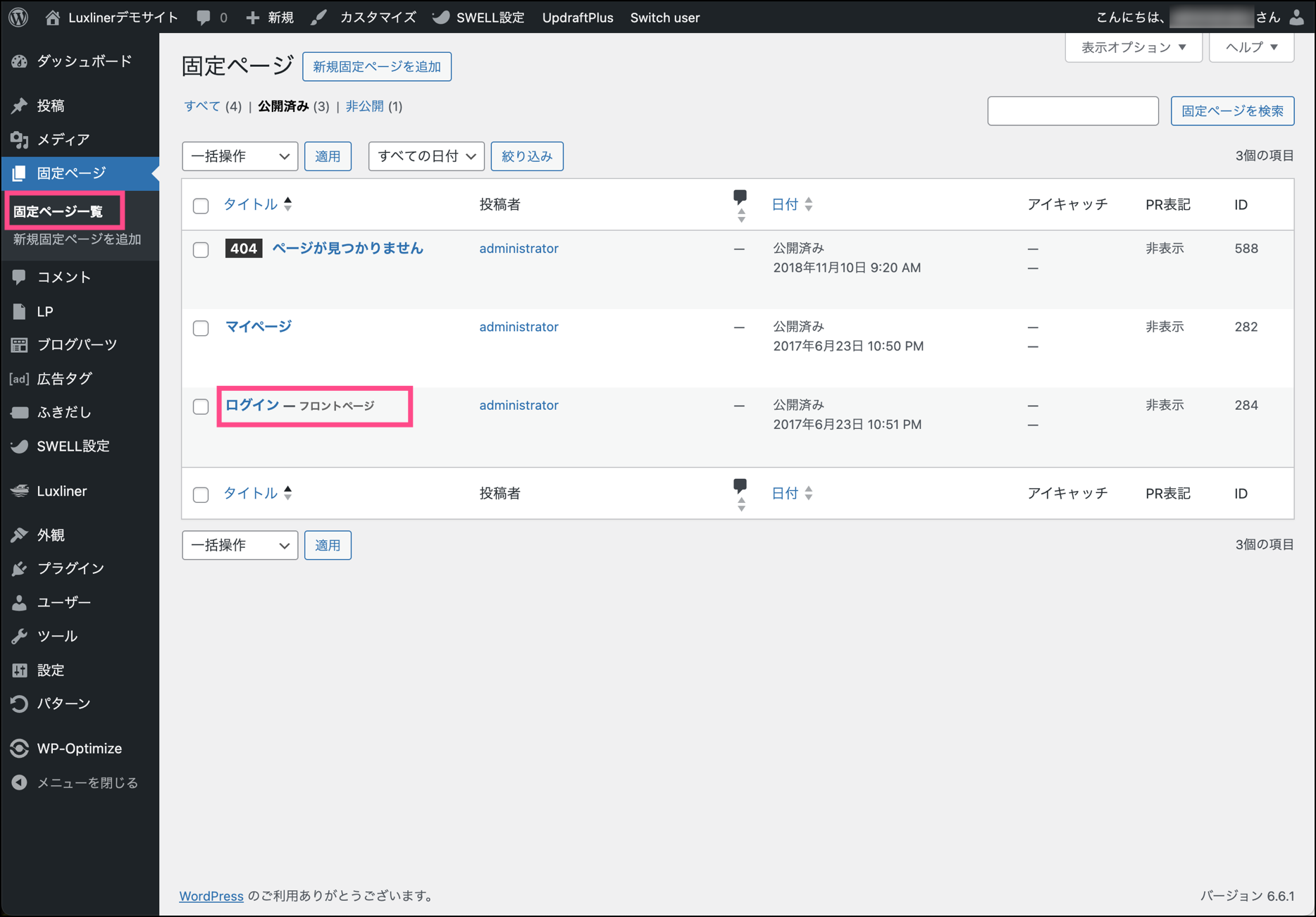Open the すべての日付 date filter dropdown

(426, 156)
